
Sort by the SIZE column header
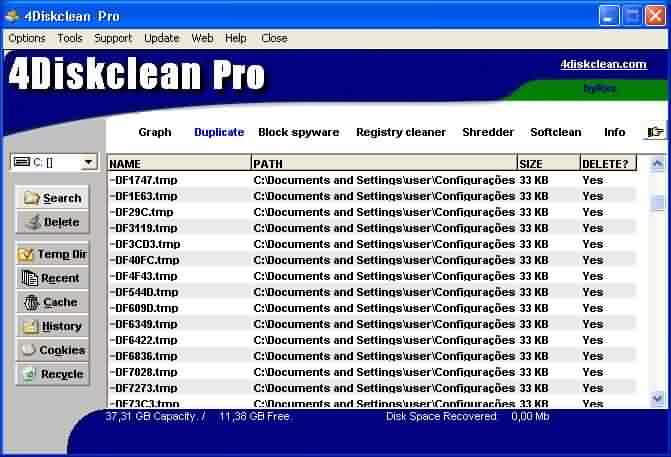click(549, 164)
